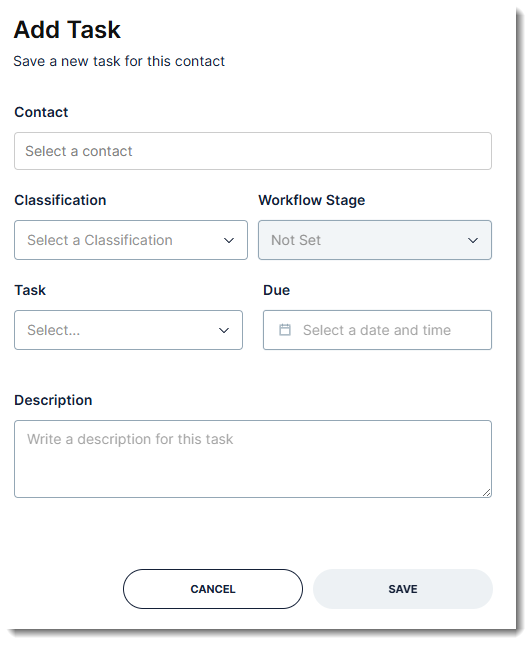Click the SAVE button
Viewport: 532px width, 645px height.
point(403,589)
